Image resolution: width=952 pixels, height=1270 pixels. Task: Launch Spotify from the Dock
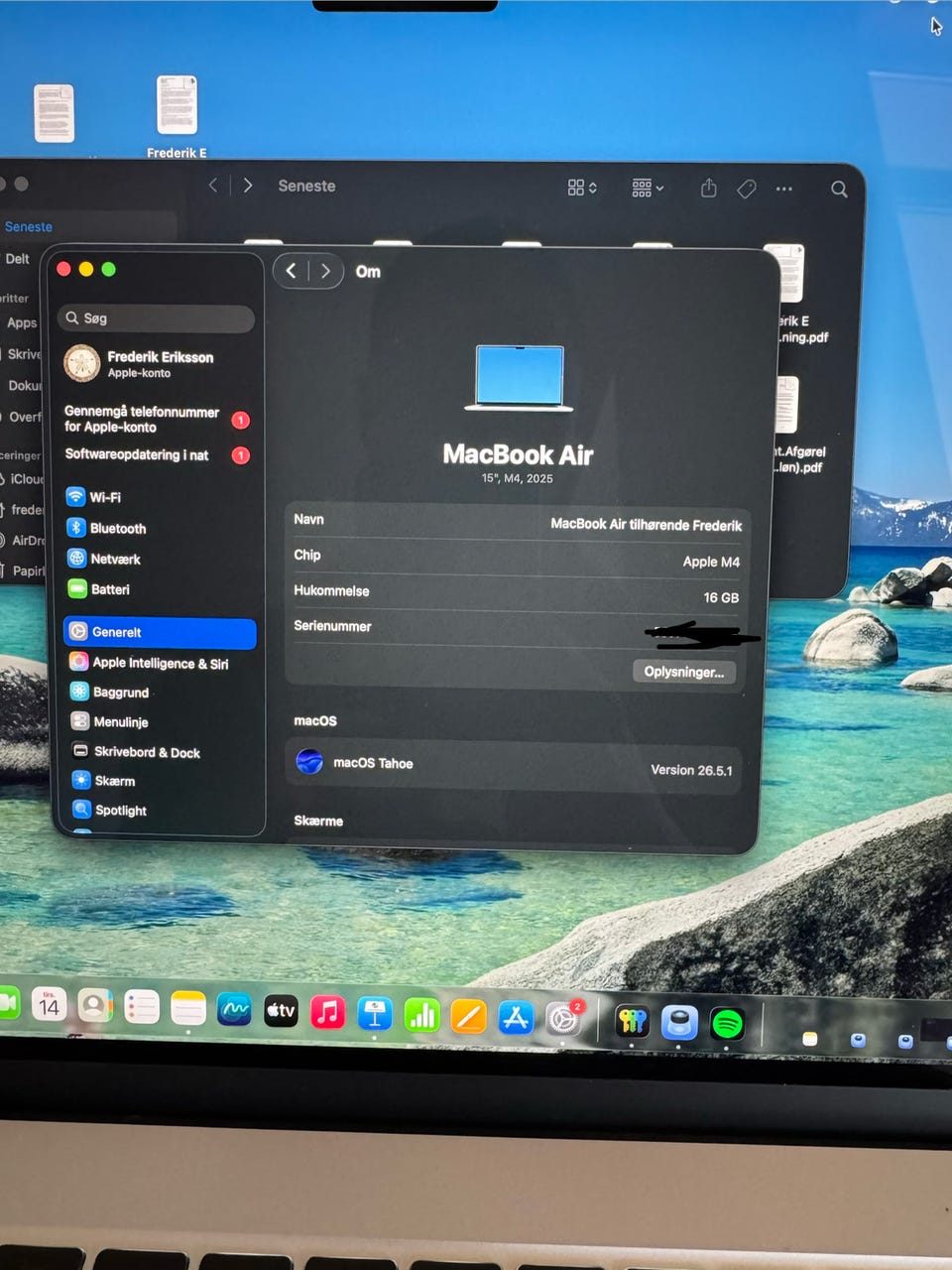[727, 1023]
